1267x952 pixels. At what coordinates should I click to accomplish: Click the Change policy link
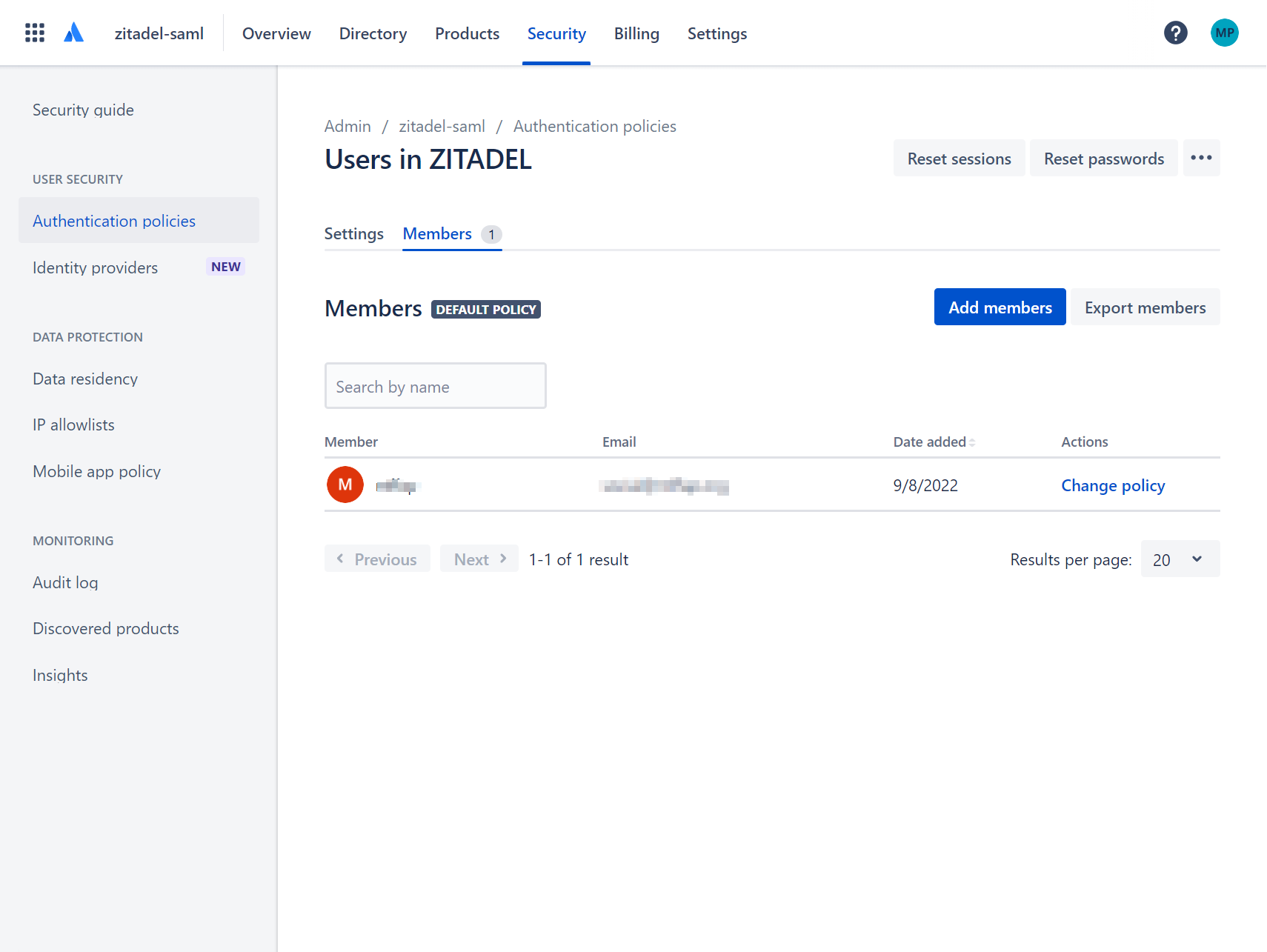[x=1112, y=485]
